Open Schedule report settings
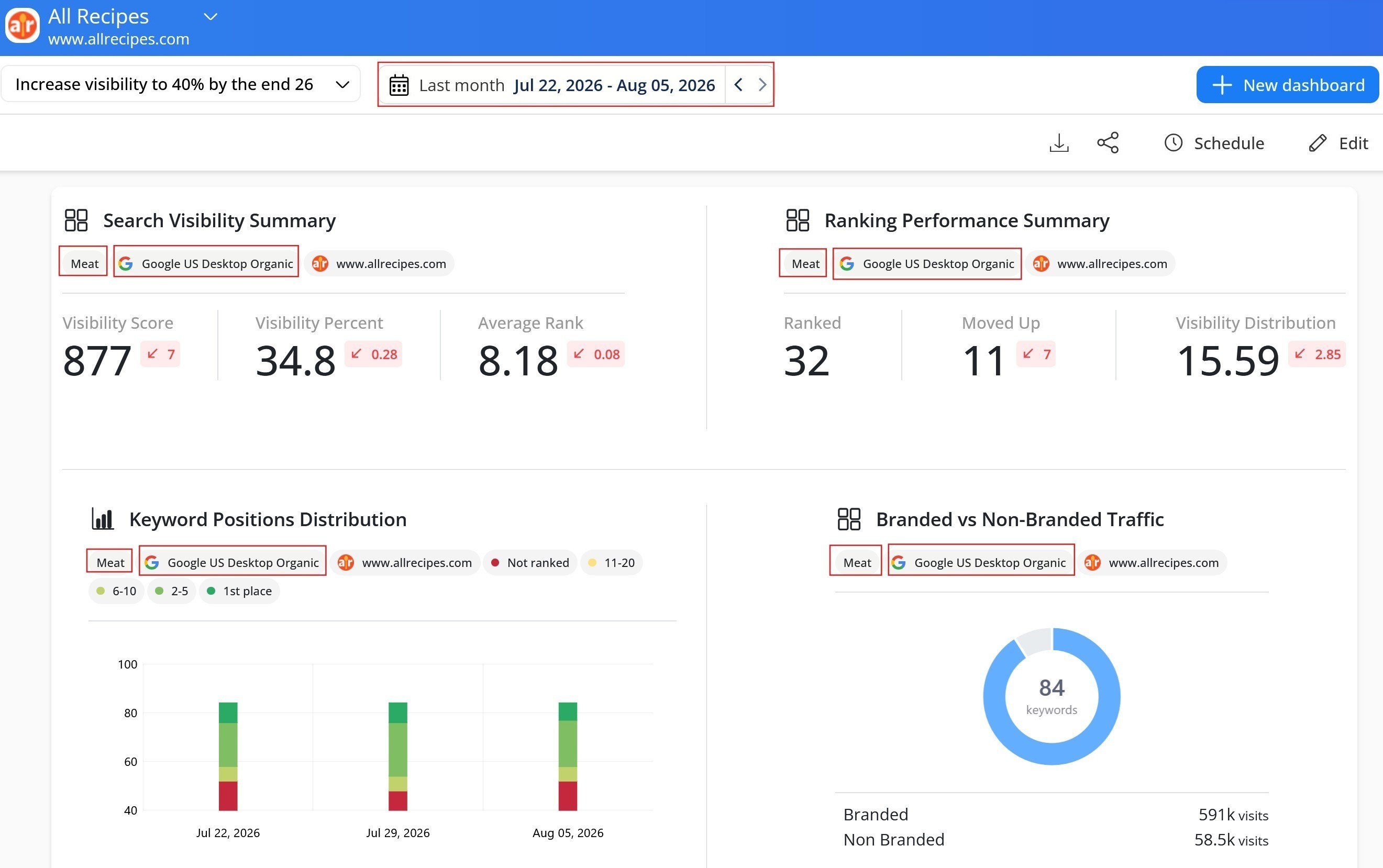Viewport: 1383px width, 868px height. [1214, 143]
